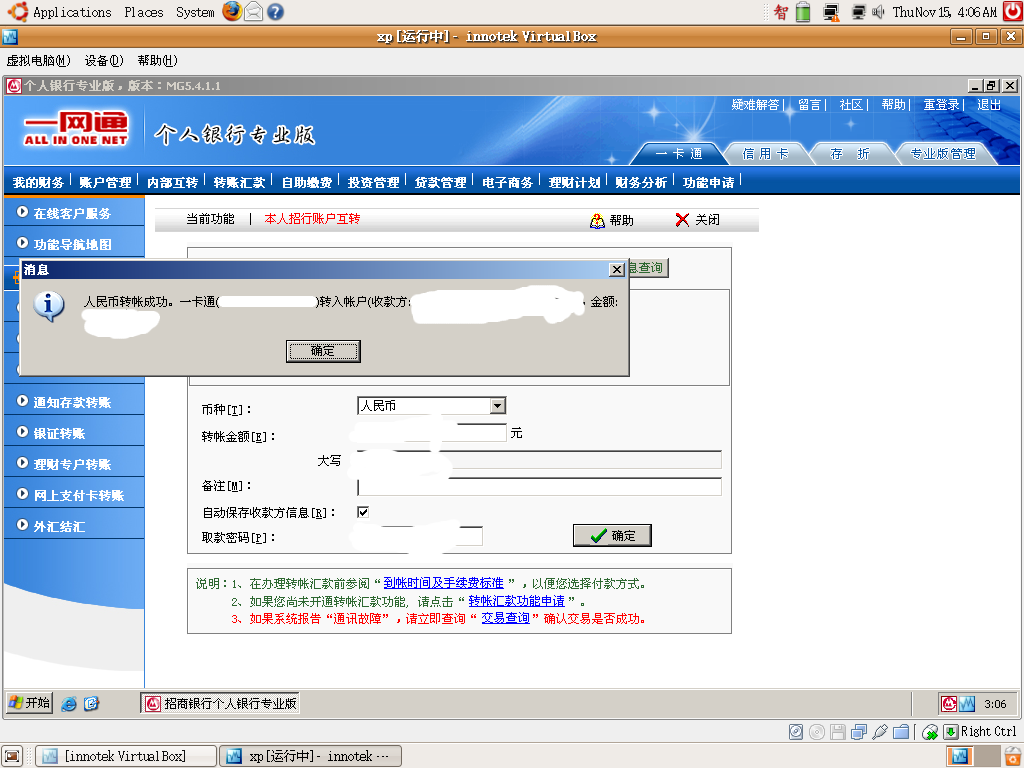Click the VirtualBox floppy disk status icon
This screenshot has height=768, width=1024.
point(838,732)
